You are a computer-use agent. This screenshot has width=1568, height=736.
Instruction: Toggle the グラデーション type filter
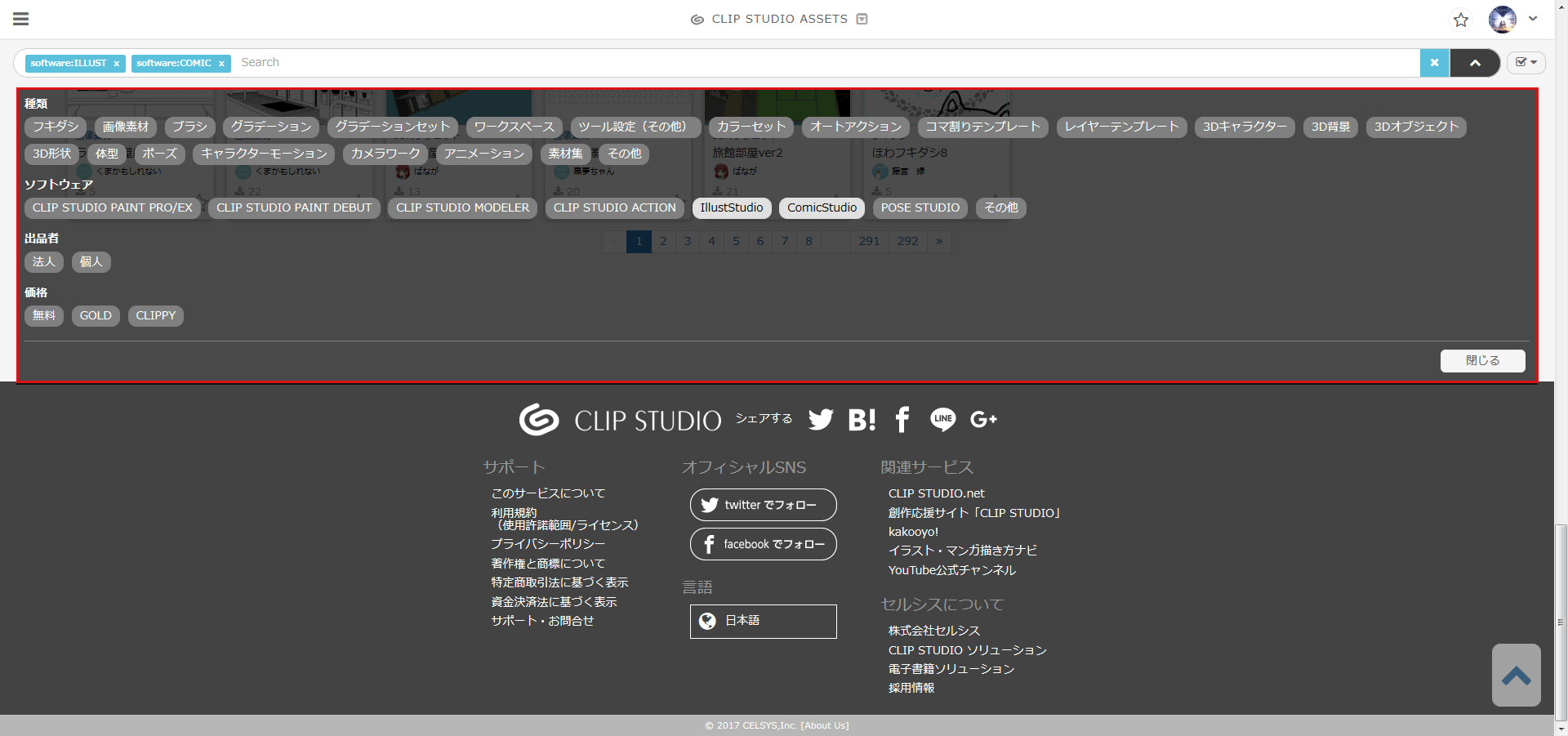click(x=271, y=127)
